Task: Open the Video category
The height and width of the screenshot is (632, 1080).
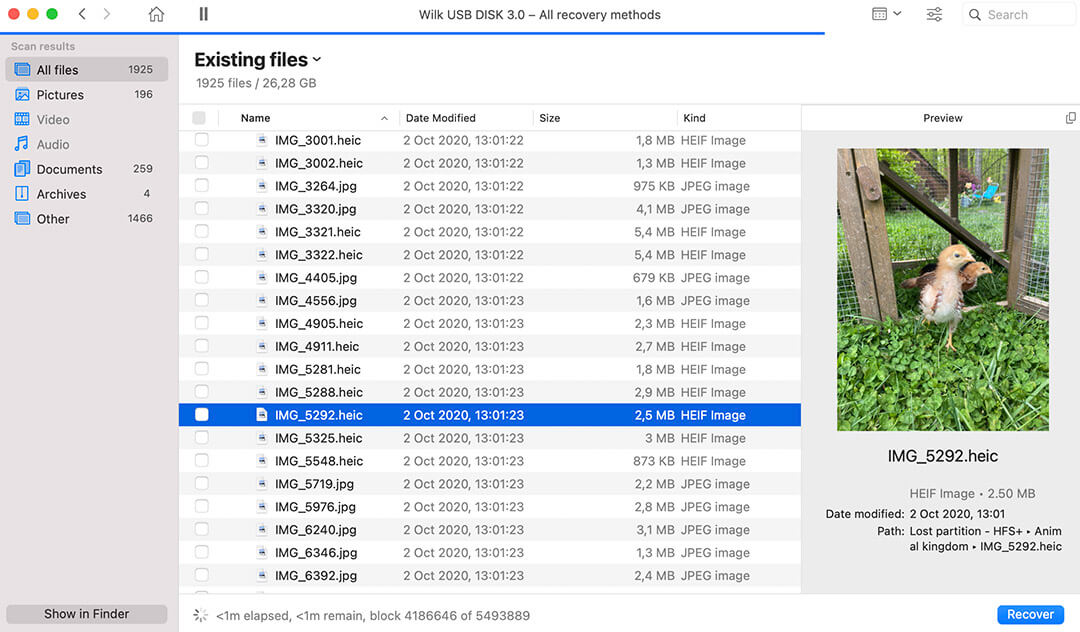Action: (x=87, y=119)
